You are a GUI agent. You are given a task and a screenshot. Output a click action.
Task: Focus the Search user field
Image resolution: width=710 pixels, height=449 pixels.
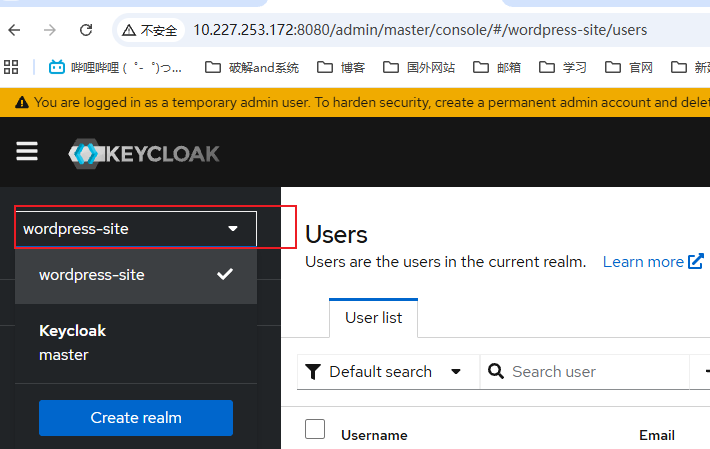584,372
